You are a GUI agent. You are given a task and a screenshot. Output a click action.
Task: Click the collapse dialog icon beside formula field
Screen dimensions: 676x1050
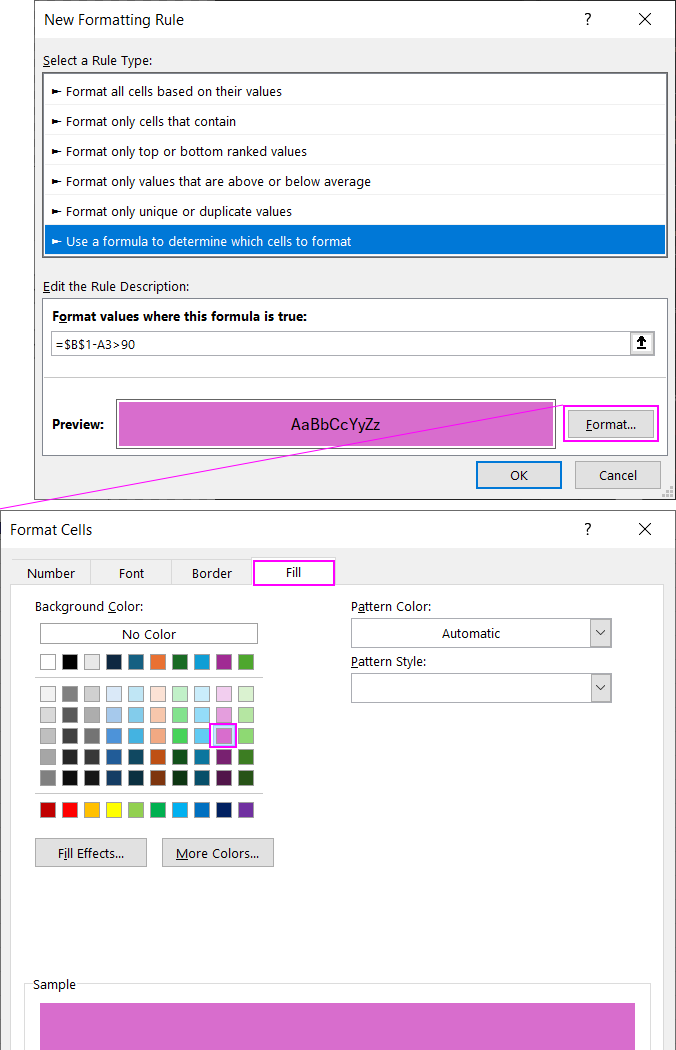pyautogui.click(x=642, y=344)
